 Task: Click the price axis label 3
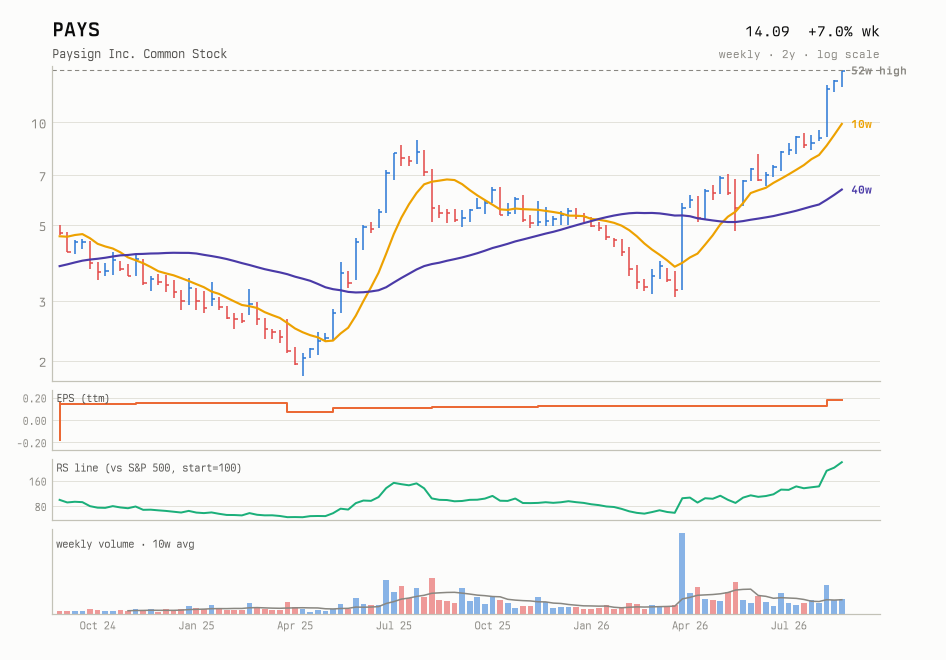pyautogui.click(x=42, y=302)
